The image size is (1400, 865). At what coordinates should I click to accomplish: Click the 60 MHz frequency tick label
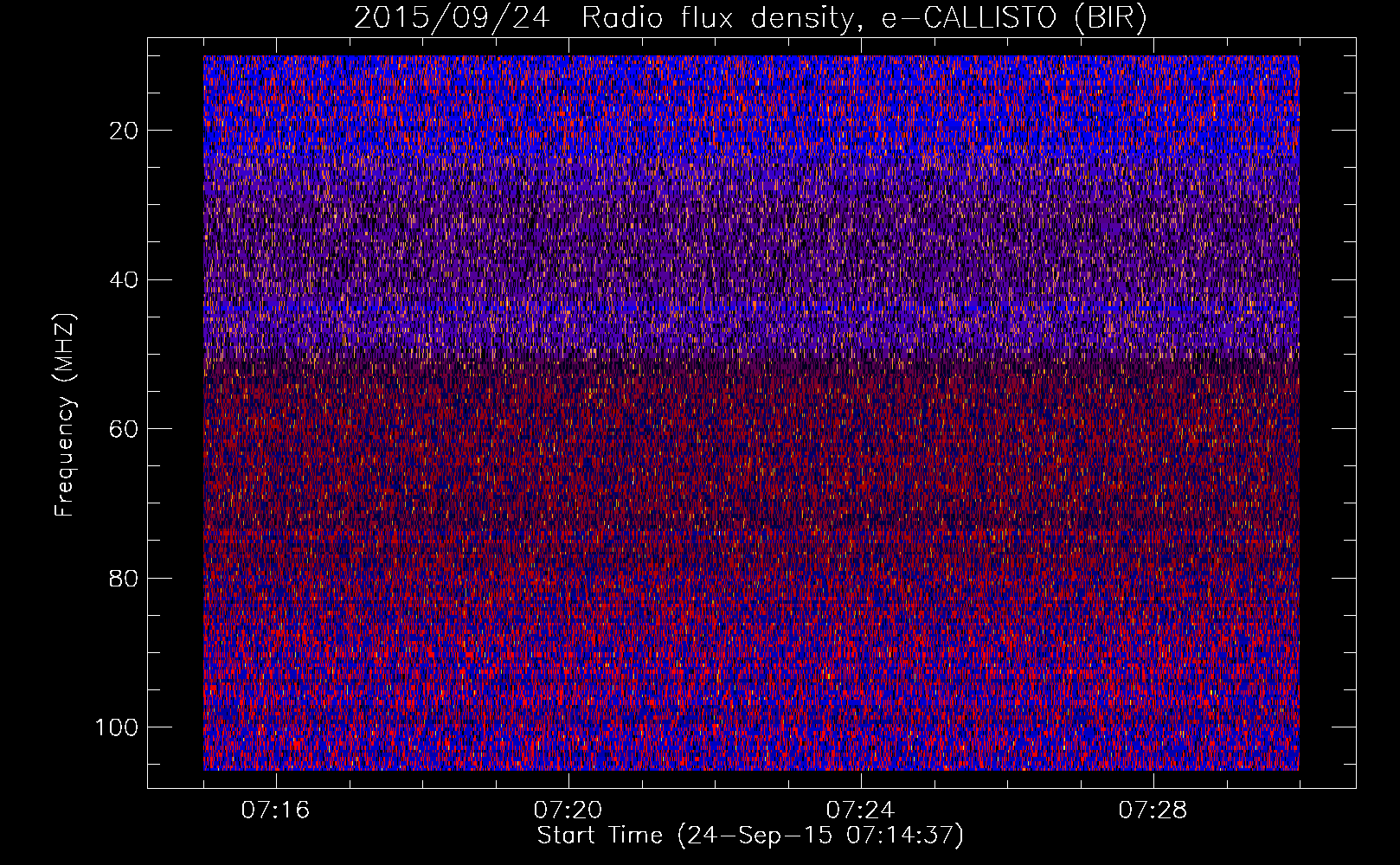coord(125,429)
